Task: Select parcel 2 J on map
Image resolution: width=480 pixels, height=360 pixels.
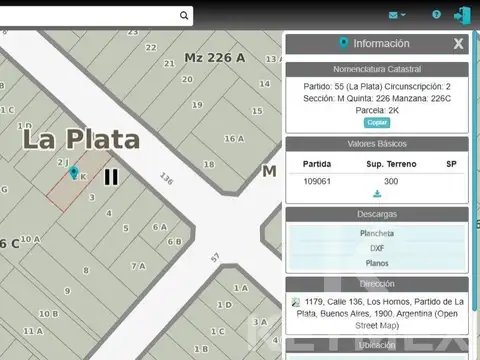Action: click(x=63, y=162)
